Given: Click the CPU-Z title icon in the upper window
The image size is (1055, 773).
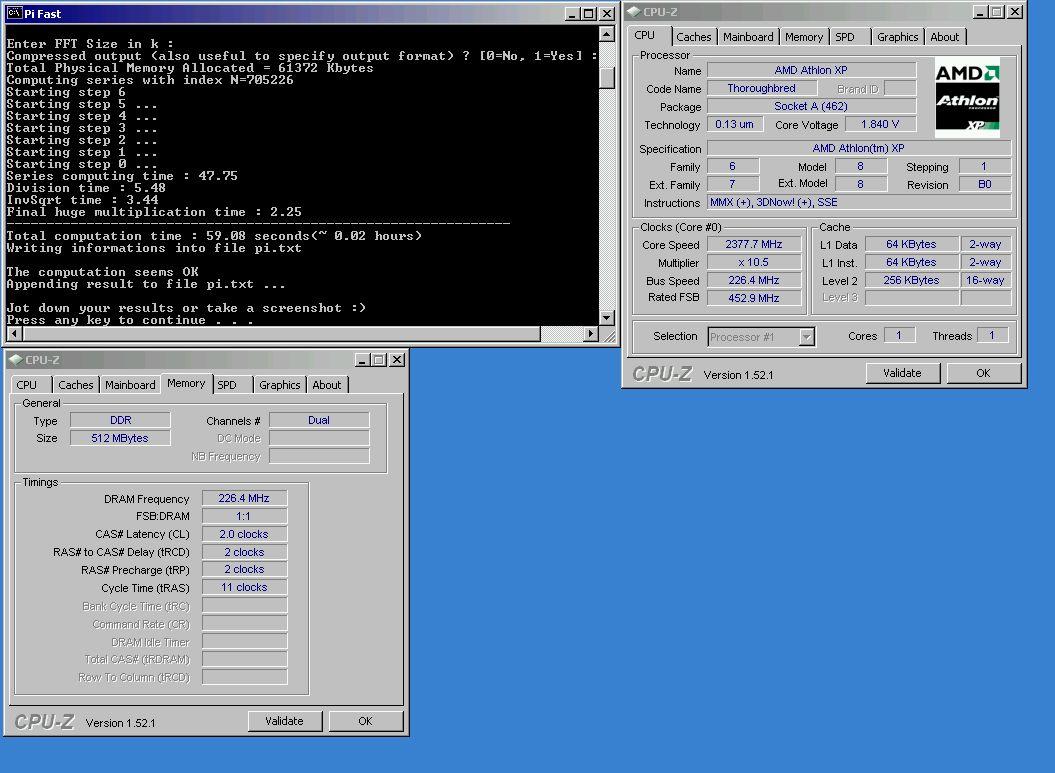Looking at the screenshot, I should (x=634, y=12).
